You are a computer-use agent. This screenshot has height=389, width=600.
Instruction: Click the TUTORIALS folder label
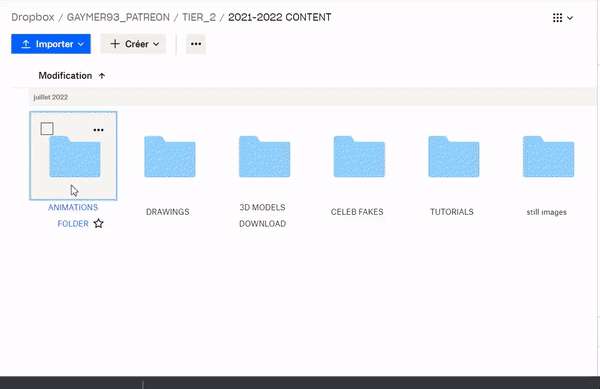452,212
